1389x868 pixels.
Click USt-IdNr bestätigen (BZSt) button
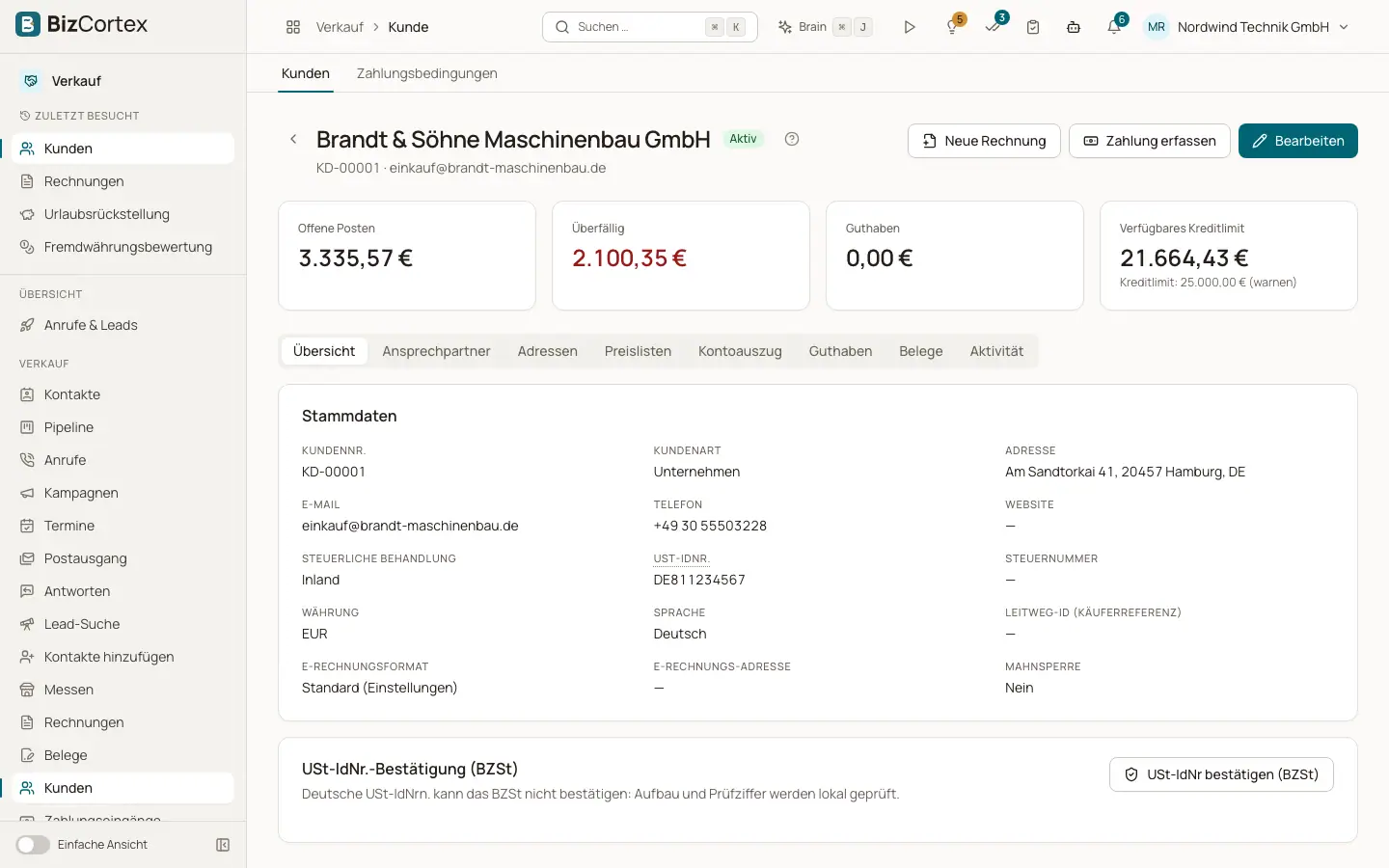[1221, 774]
